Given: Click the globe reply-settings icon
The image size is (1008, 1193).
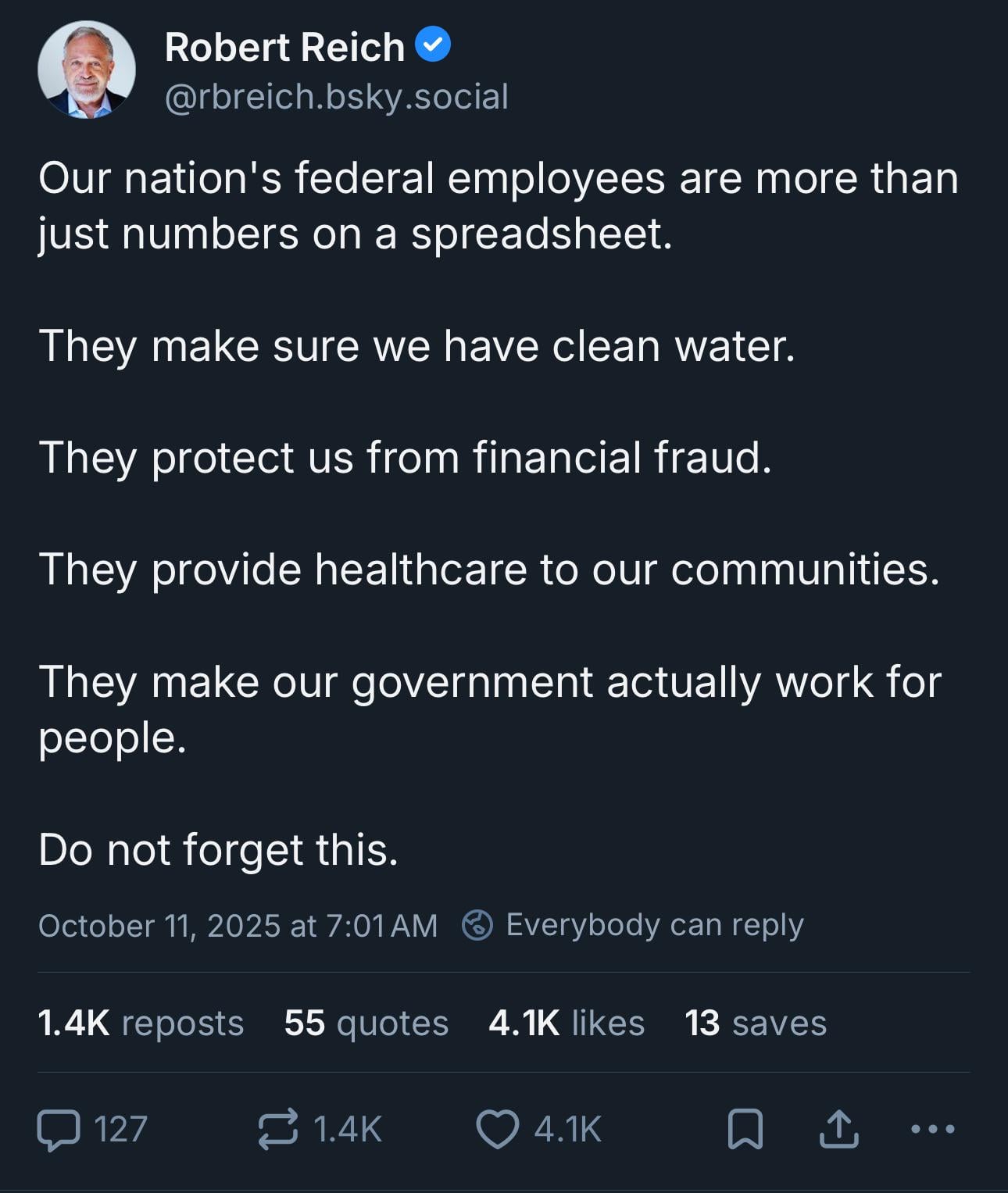Looking at the screenshot, I should [x=477, y=925].
